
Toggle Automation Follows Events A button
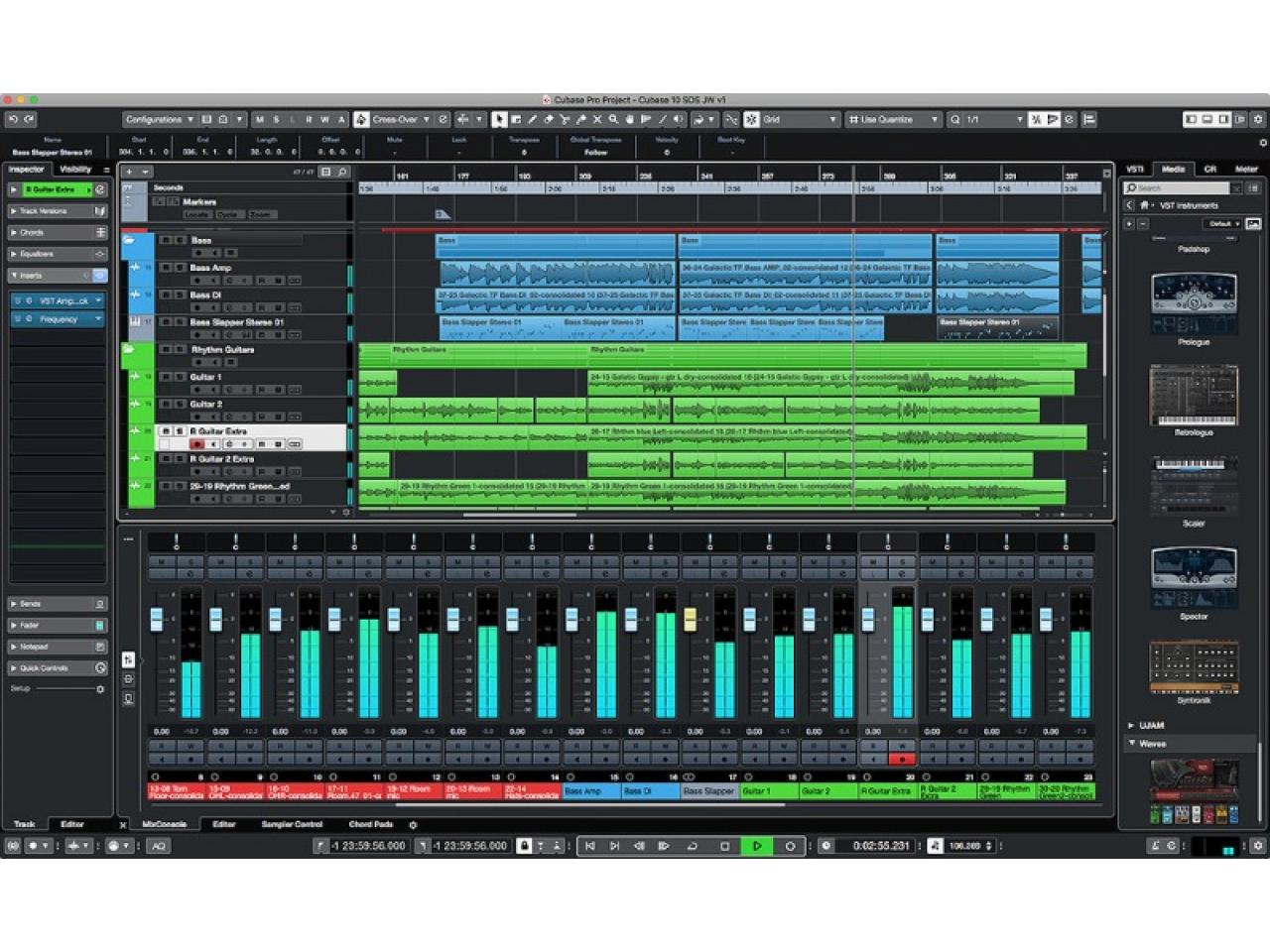coord(340,119)
